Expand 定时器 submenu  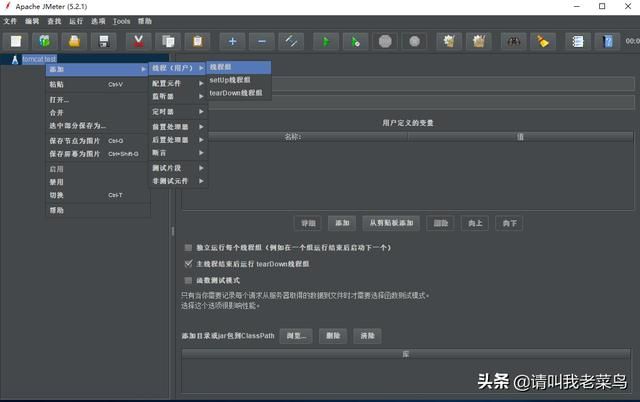pyautogui.click(x=178, y=111)
